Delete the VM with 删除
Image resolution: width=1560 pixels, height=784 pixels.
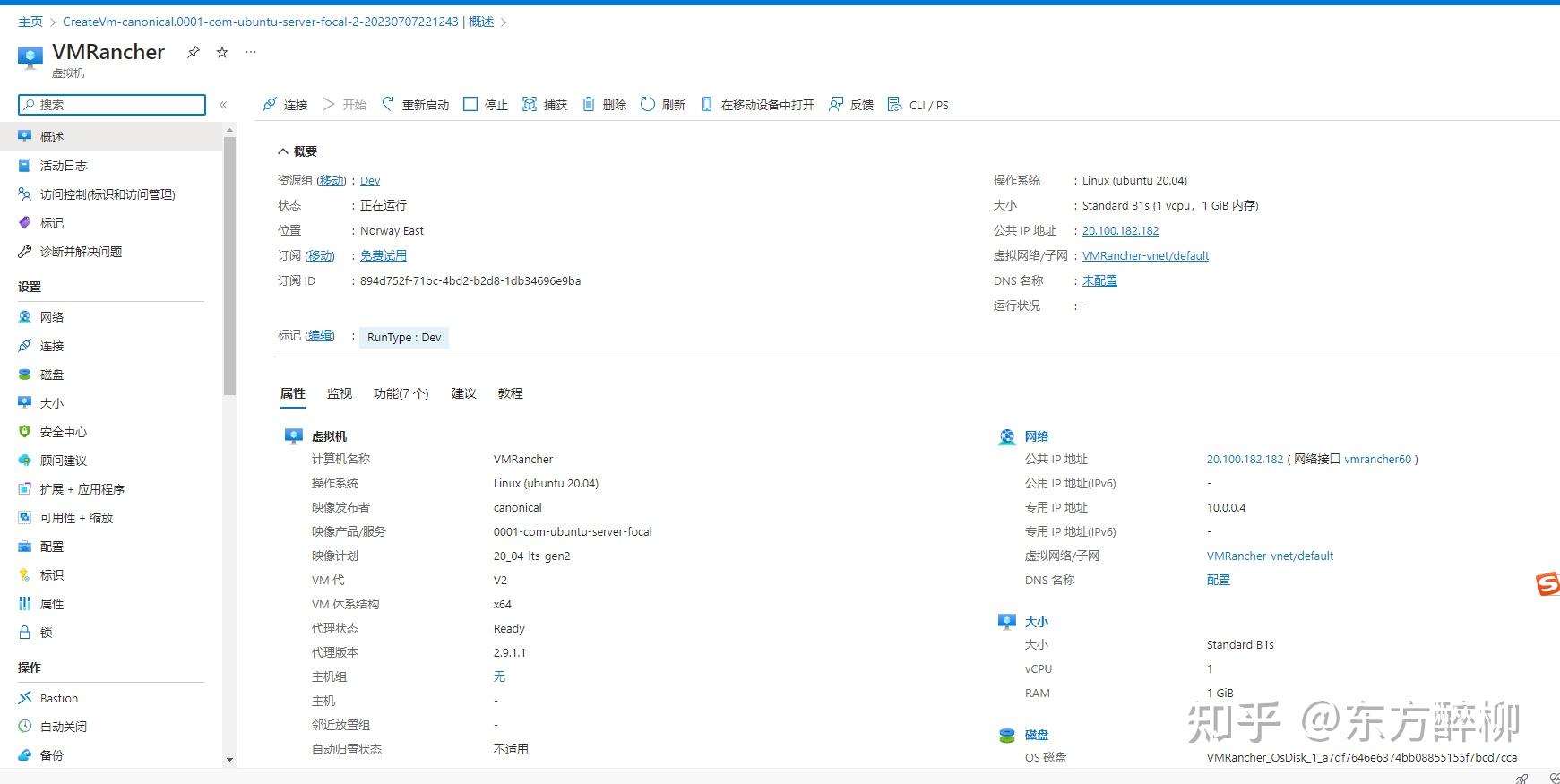pos(604,105)
